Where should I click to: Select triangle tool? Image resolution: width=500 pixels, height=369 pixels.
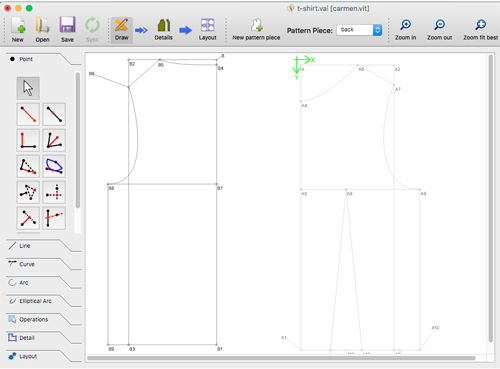(x=28, y=192)
